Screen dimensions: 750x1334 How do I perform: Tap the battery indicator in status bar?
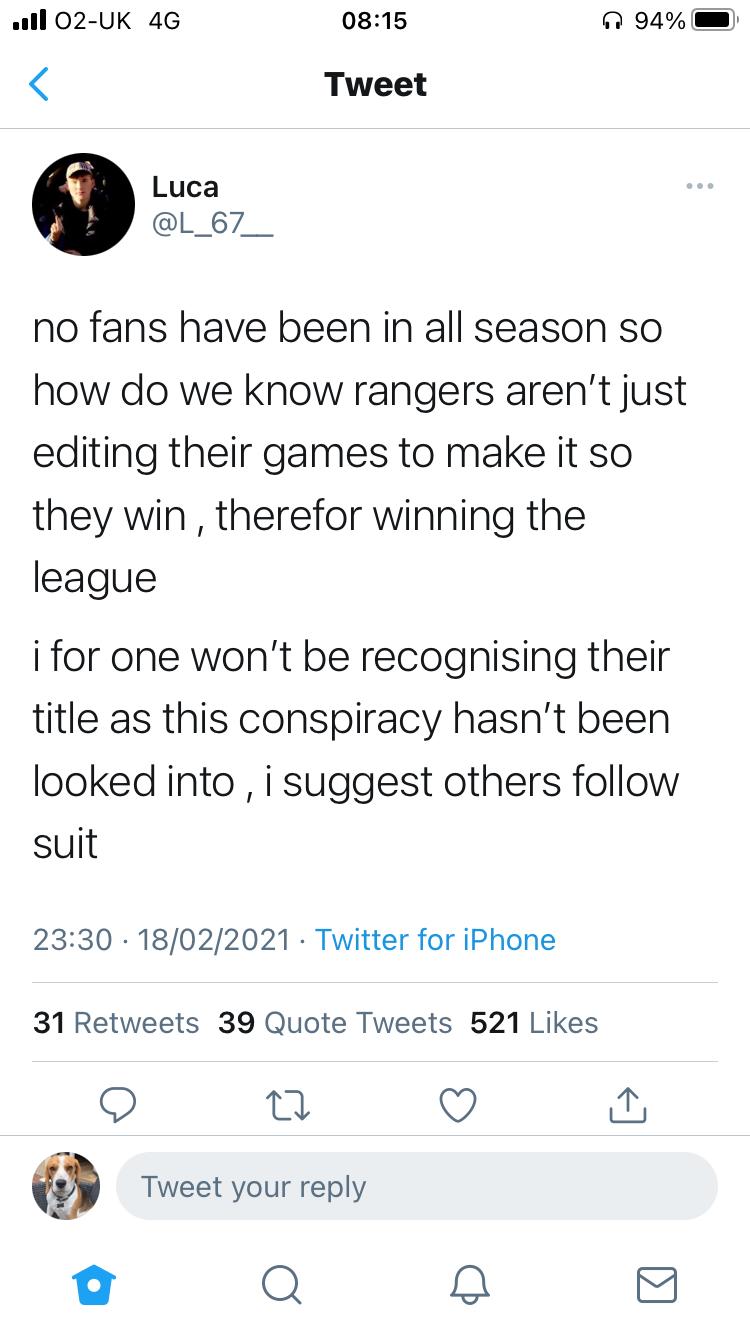click(714, 20)
